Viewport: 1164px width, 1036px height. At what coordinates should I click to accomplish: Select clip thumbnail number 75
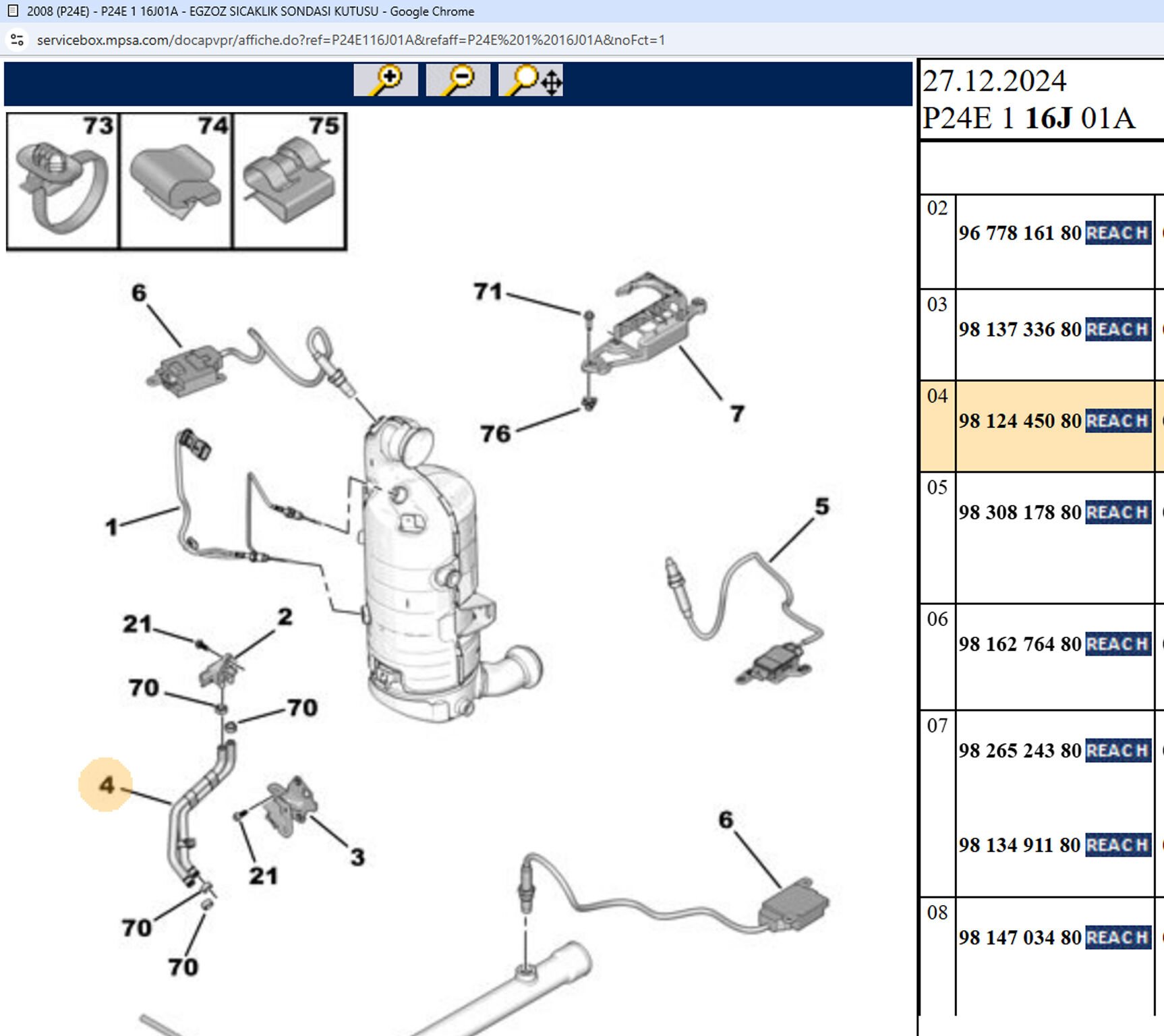[289, 181]
